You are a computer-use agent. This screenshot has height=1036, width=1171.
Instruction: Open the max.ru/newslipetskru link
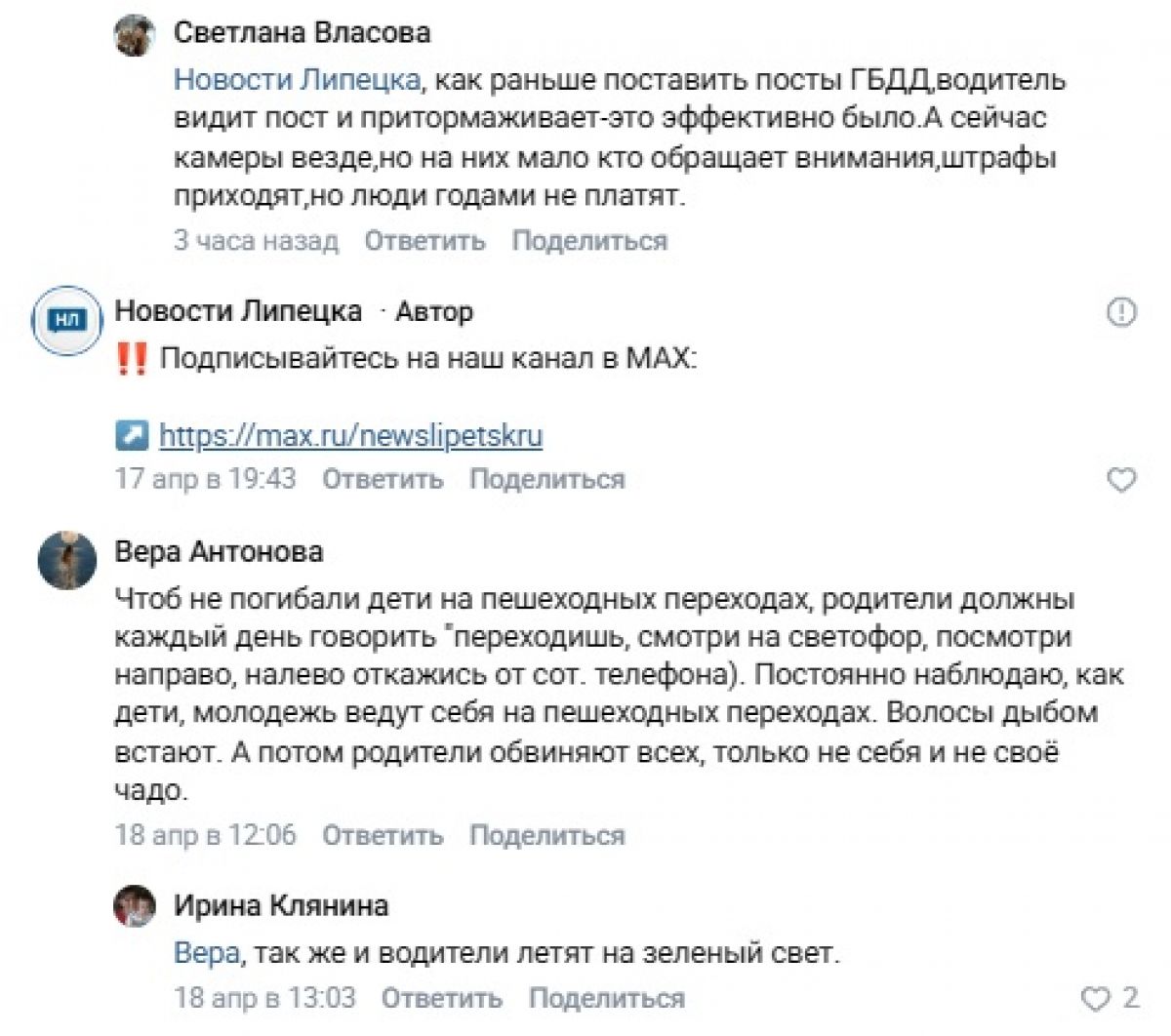click(350, 435)
